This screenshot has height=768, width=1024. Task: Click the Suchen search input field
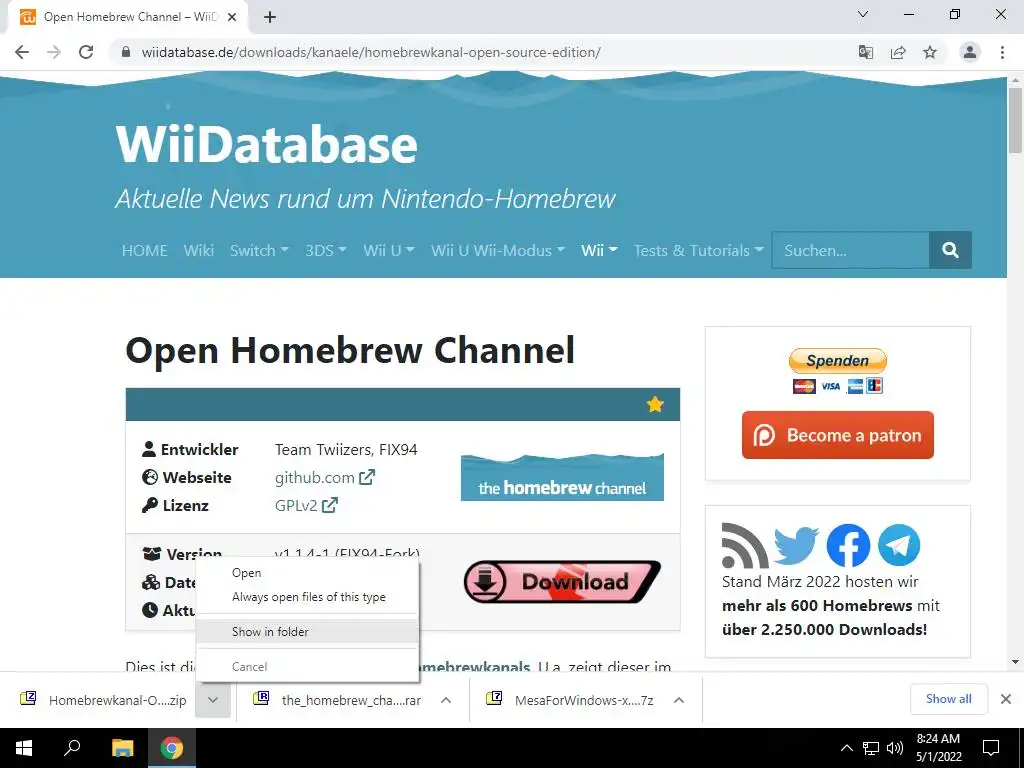(850, 250)
